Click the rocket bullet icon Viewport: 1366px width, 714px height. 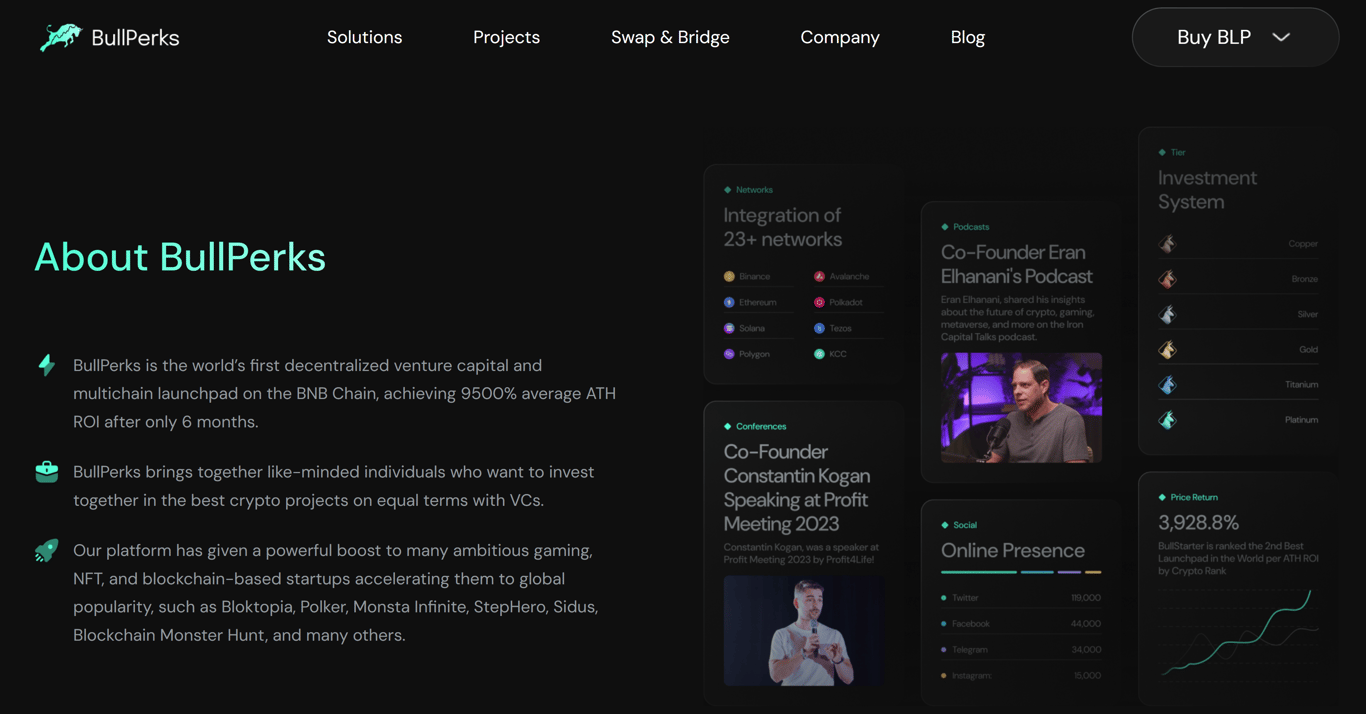click(46, 550)
